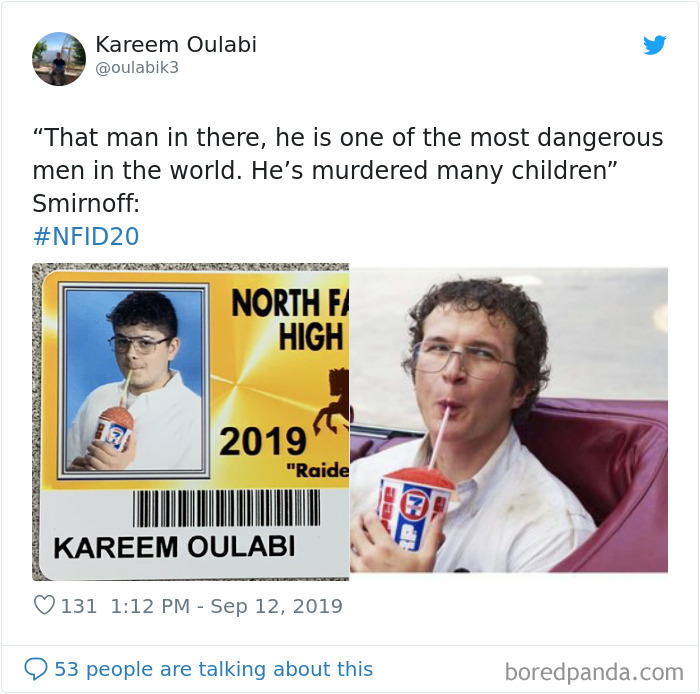Click the student portrait on ID card
The image size is (700, 694).
coord(133,380)
